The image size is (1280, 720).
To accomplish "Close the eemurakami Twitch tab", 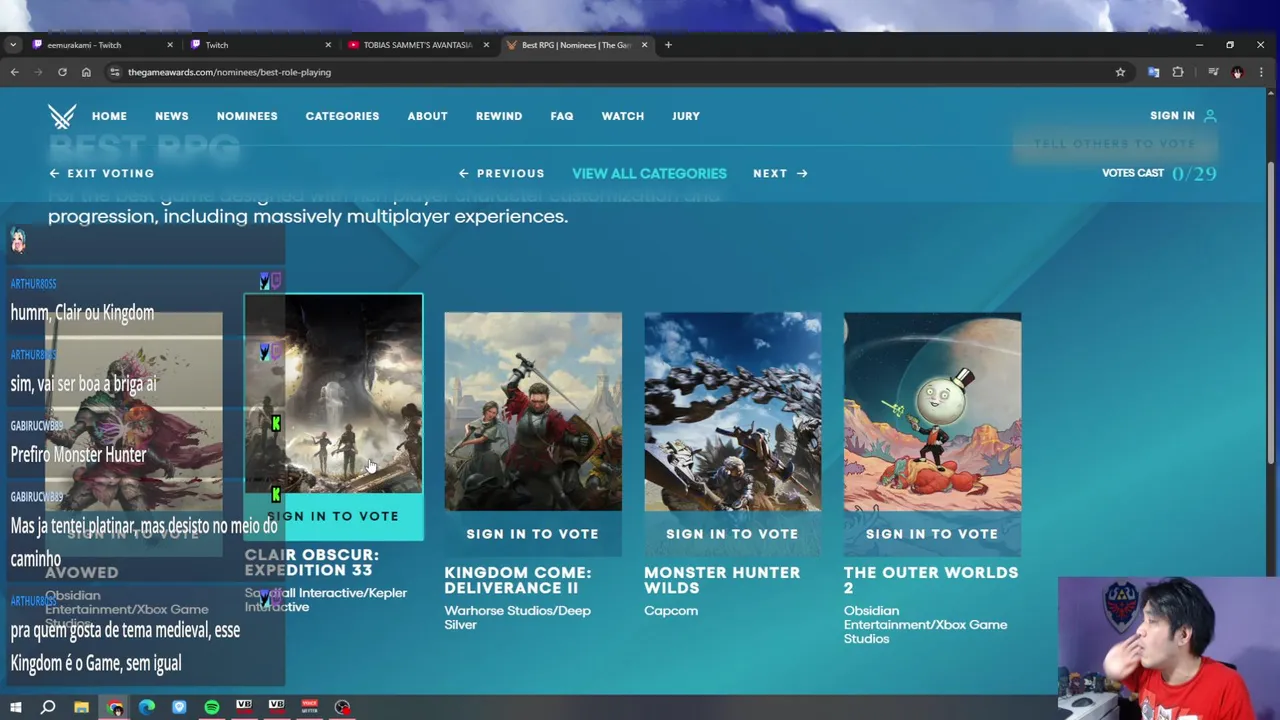I will coord(169,45).
